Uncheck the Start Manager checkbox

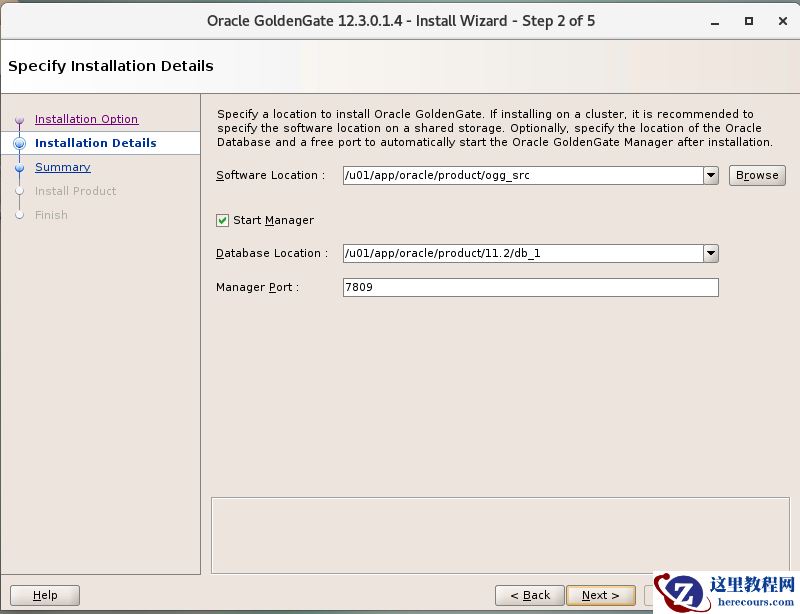pyautogui.click(x=222, y=220)
